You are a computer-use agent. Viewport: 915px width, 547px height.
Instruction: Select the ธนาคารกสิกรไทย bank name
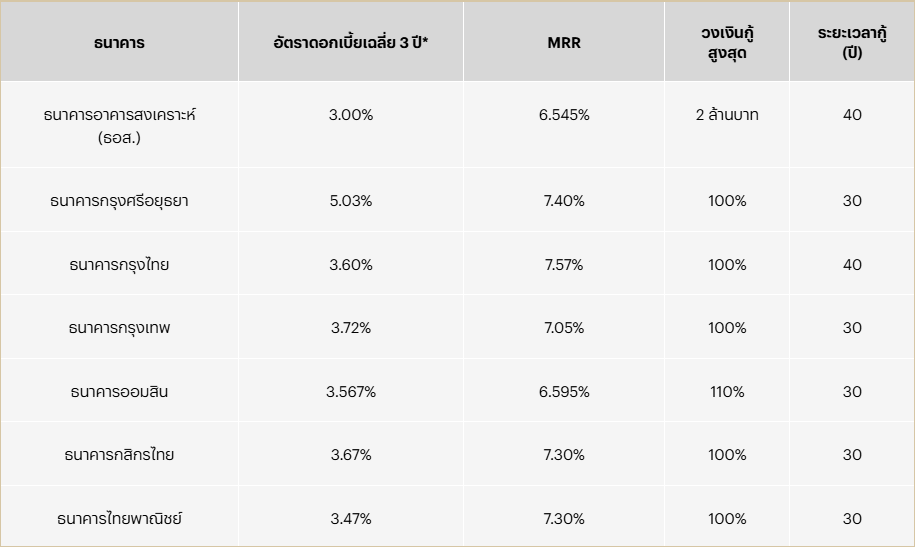point(119,455)
